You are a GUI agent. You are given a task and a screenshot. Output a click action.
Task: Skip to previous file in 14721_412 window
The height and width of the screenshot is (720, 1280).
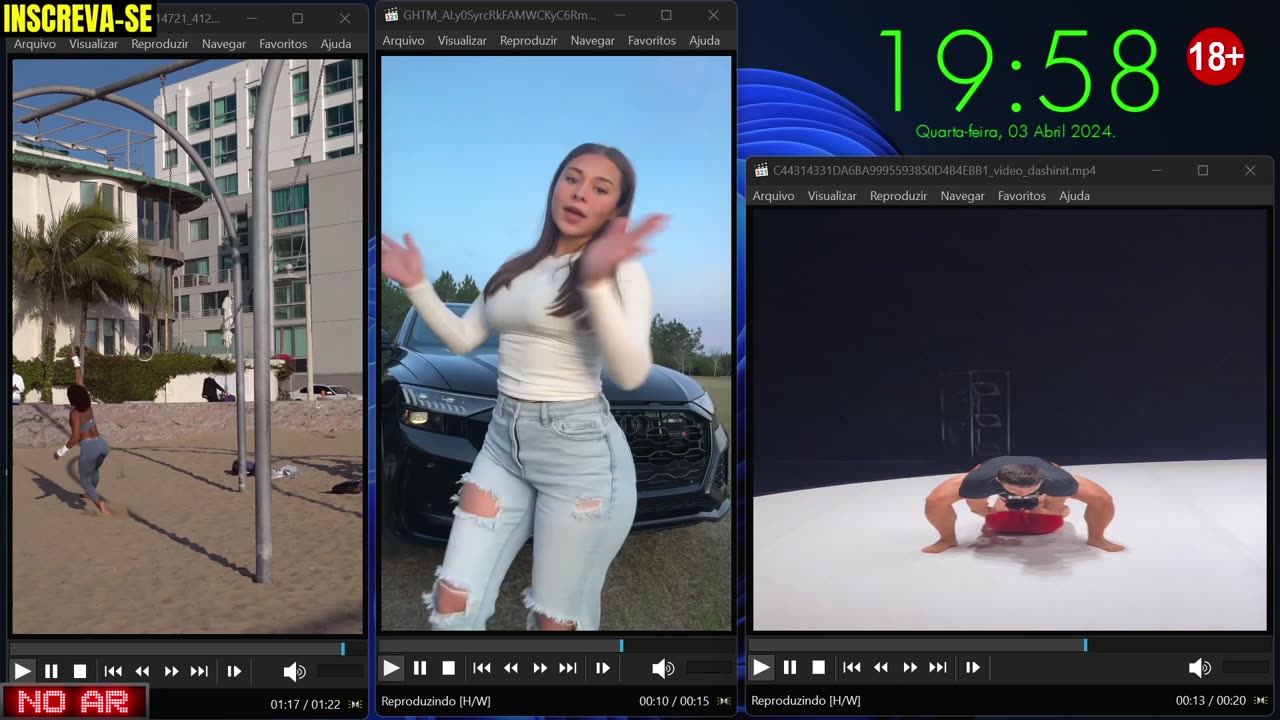pyautogui.click(x=113, y=671)
